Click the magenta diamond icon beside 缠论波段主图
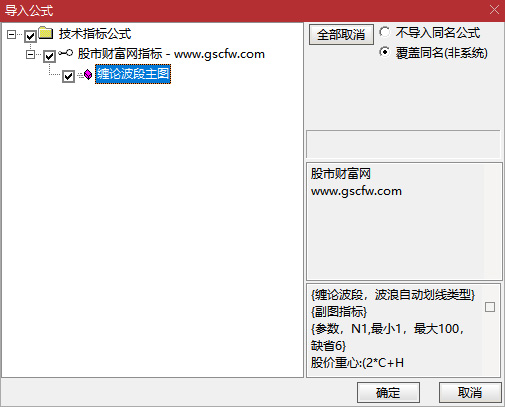The image size is (505, 407). (87, 74)
